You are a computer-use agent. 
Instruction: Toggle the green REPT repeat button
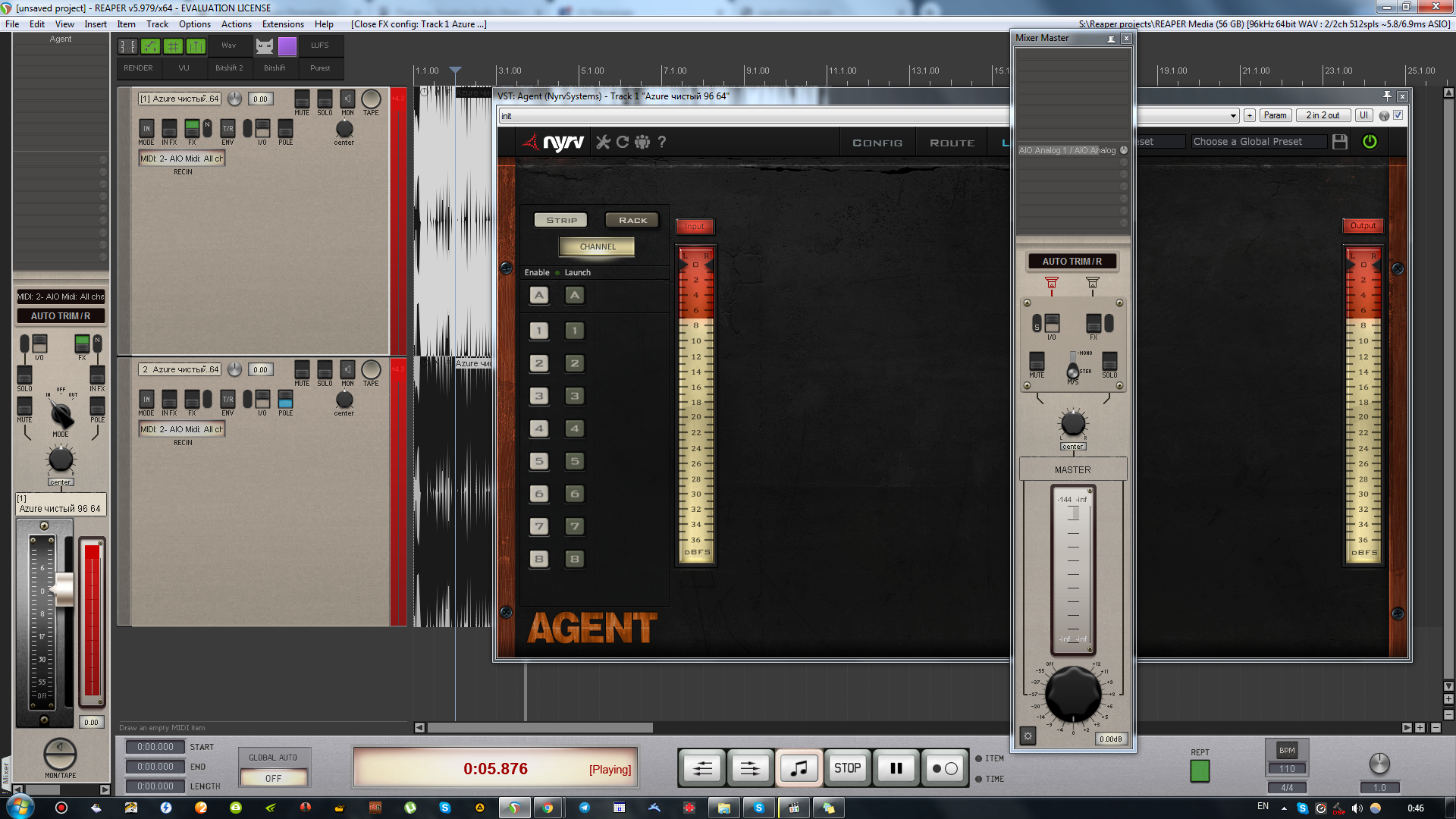tap(1200, 770)
